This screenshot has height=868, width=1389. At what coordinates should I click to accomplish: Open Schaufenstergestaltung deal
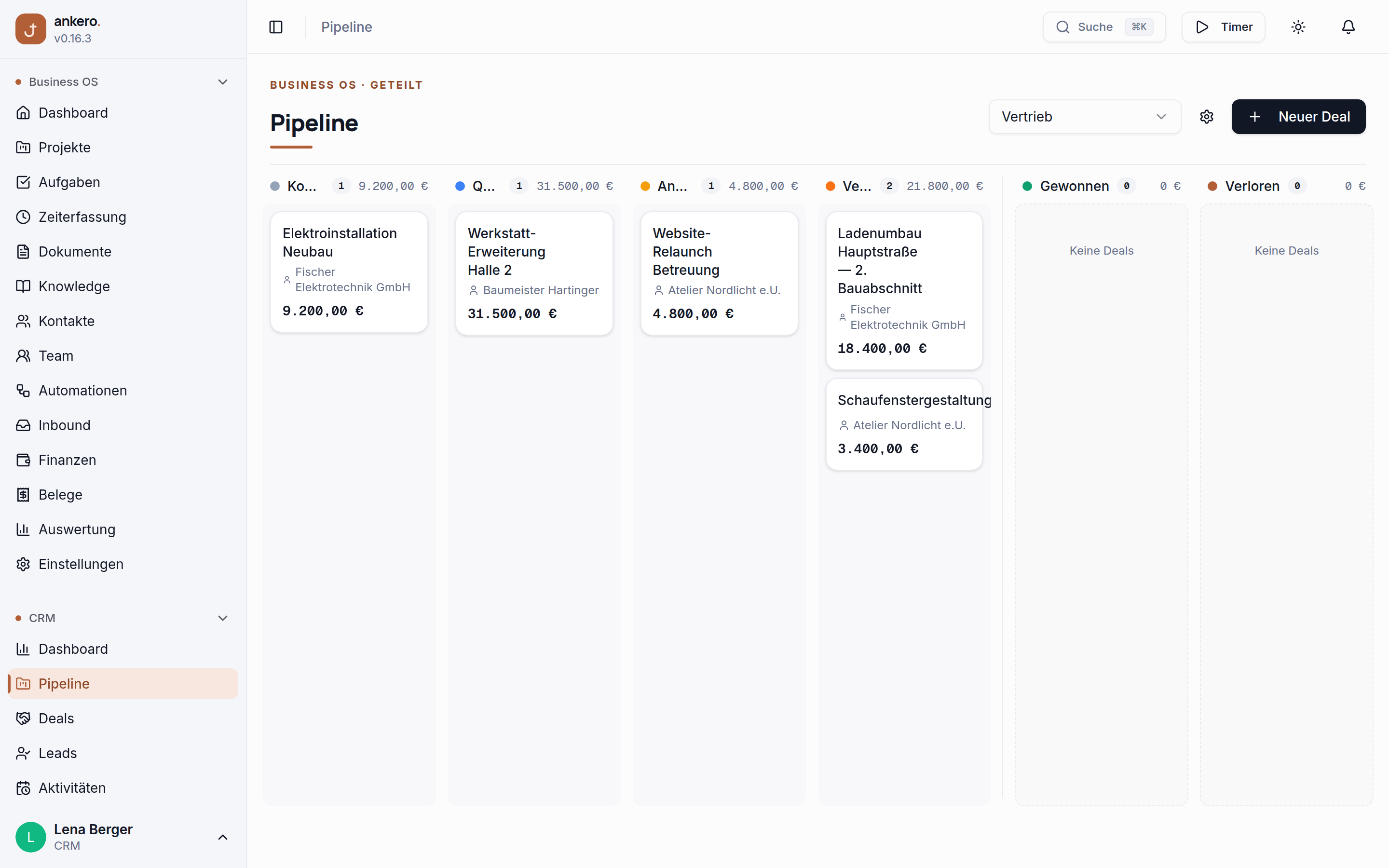point(903,424)
